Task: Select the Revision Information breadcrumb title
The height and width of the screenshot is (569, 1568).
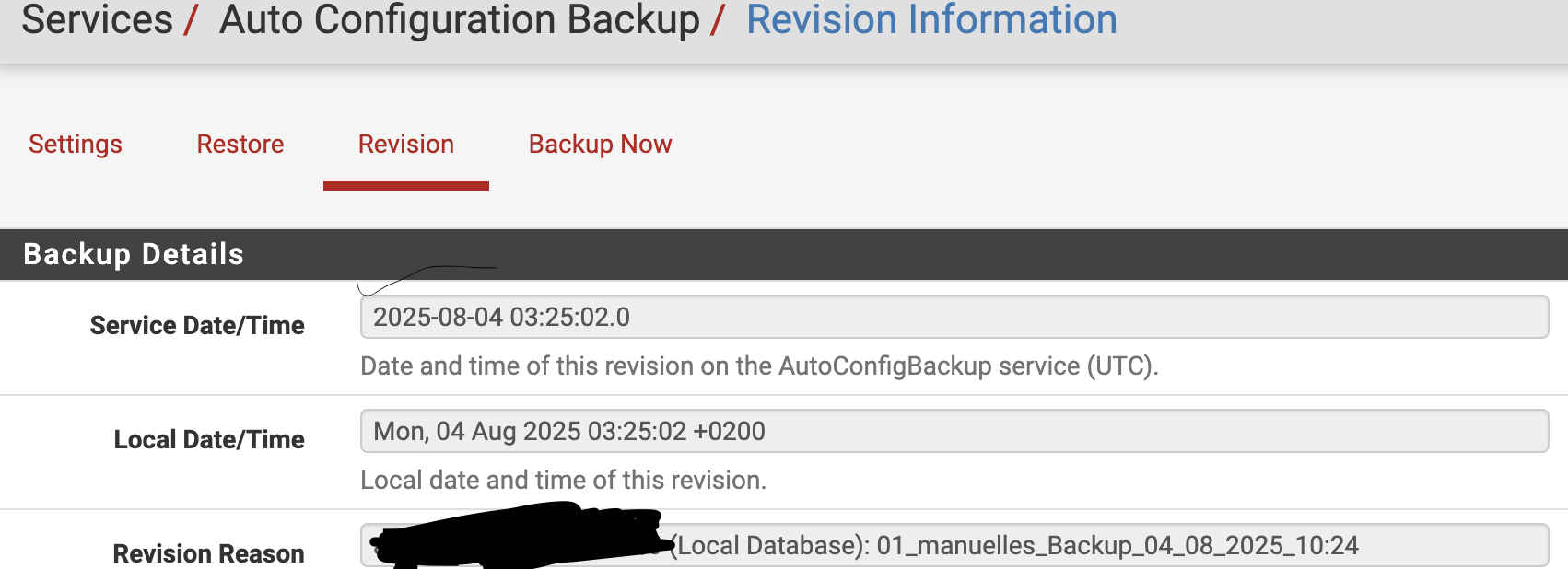Action: click(931, 19)
